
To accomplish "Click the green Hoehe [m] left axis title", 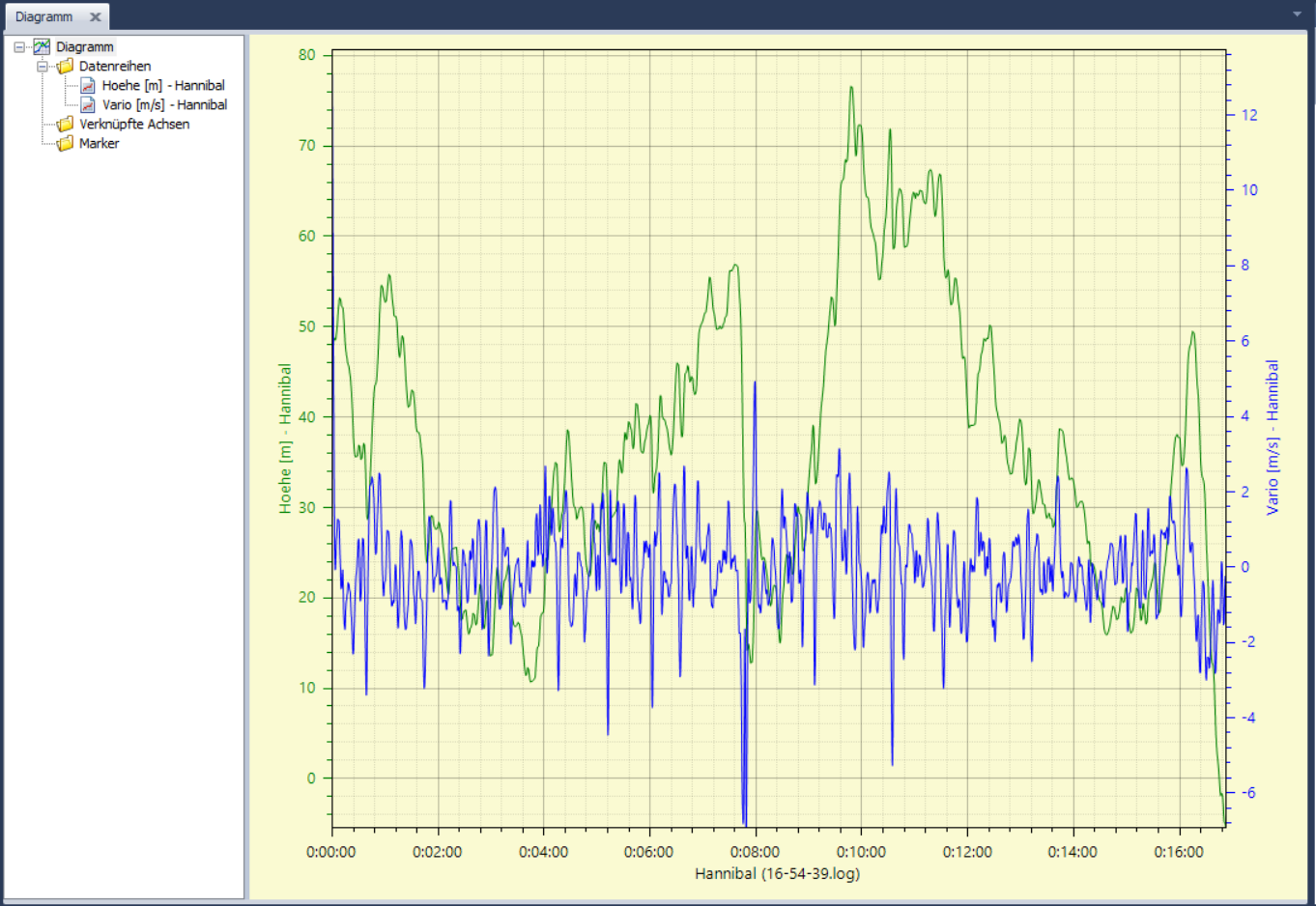I will click(x=285, y=438).
